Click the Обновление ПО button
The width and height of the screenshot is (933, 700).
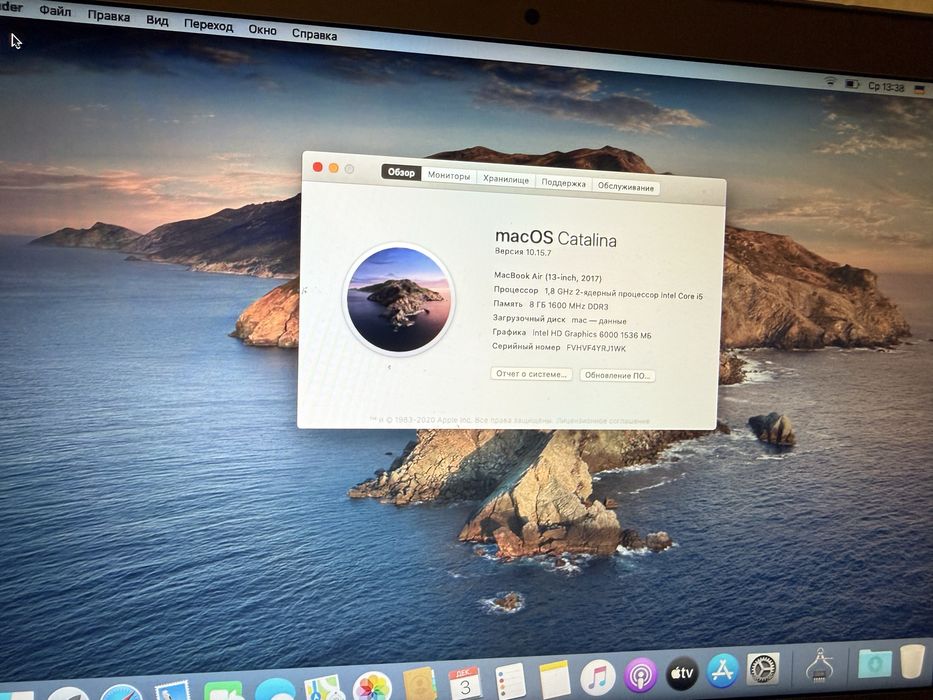[617, 376]
